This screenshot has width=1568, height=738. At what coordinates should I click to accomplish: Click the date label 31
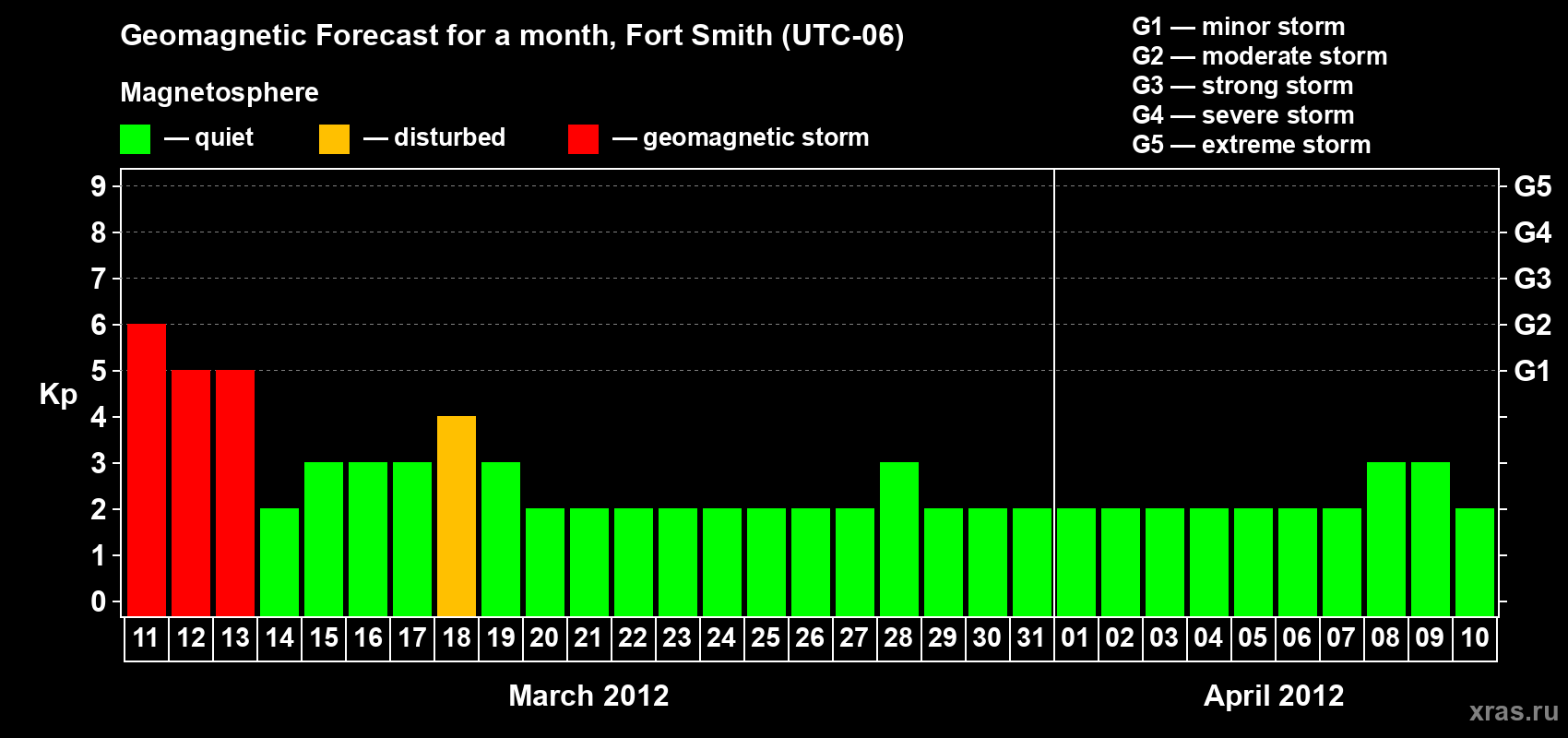coord(1031,637)
